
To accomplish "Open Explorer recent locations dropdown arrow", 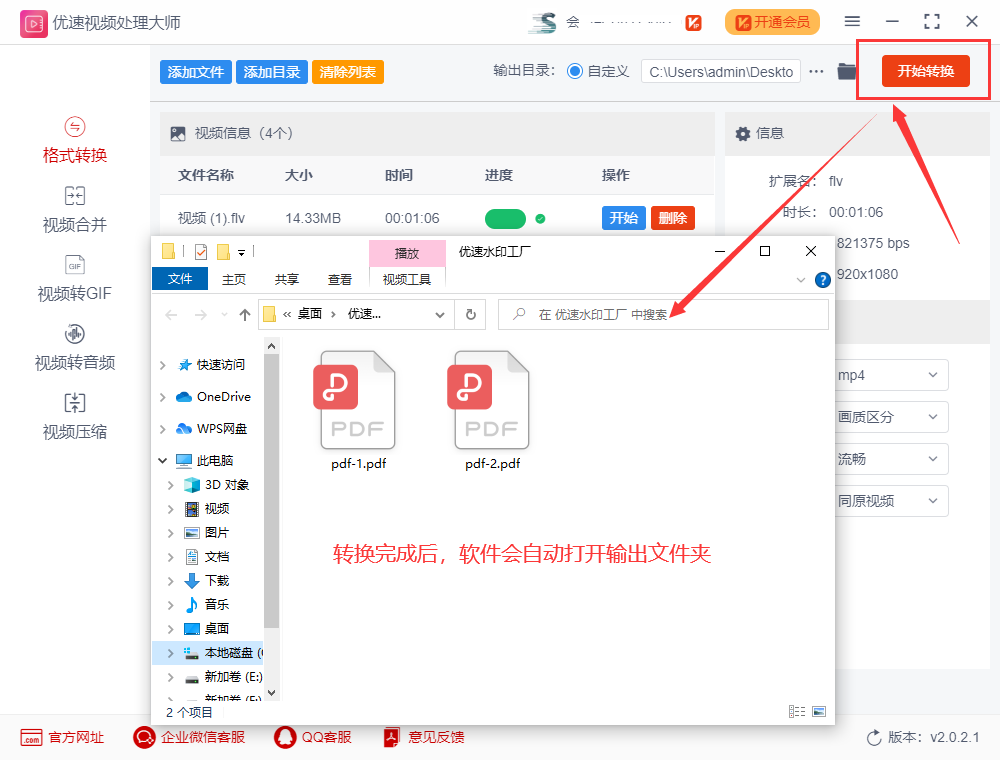I will (224, 314).
